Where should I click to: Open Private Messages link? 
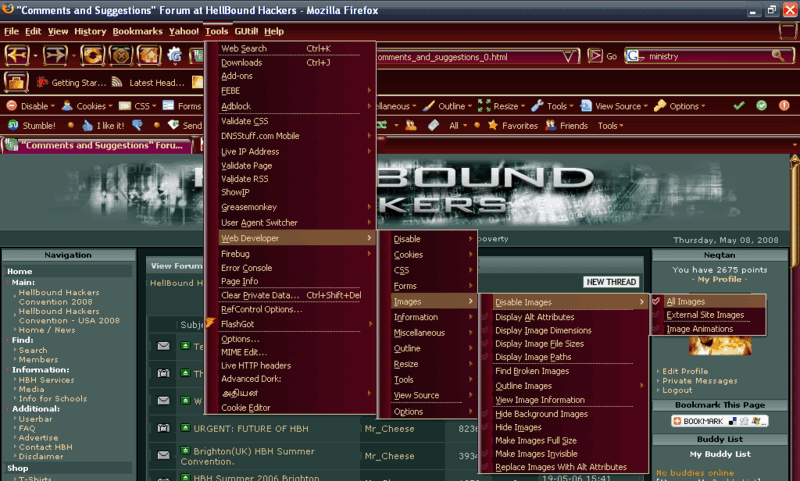[x=699, y=381]
